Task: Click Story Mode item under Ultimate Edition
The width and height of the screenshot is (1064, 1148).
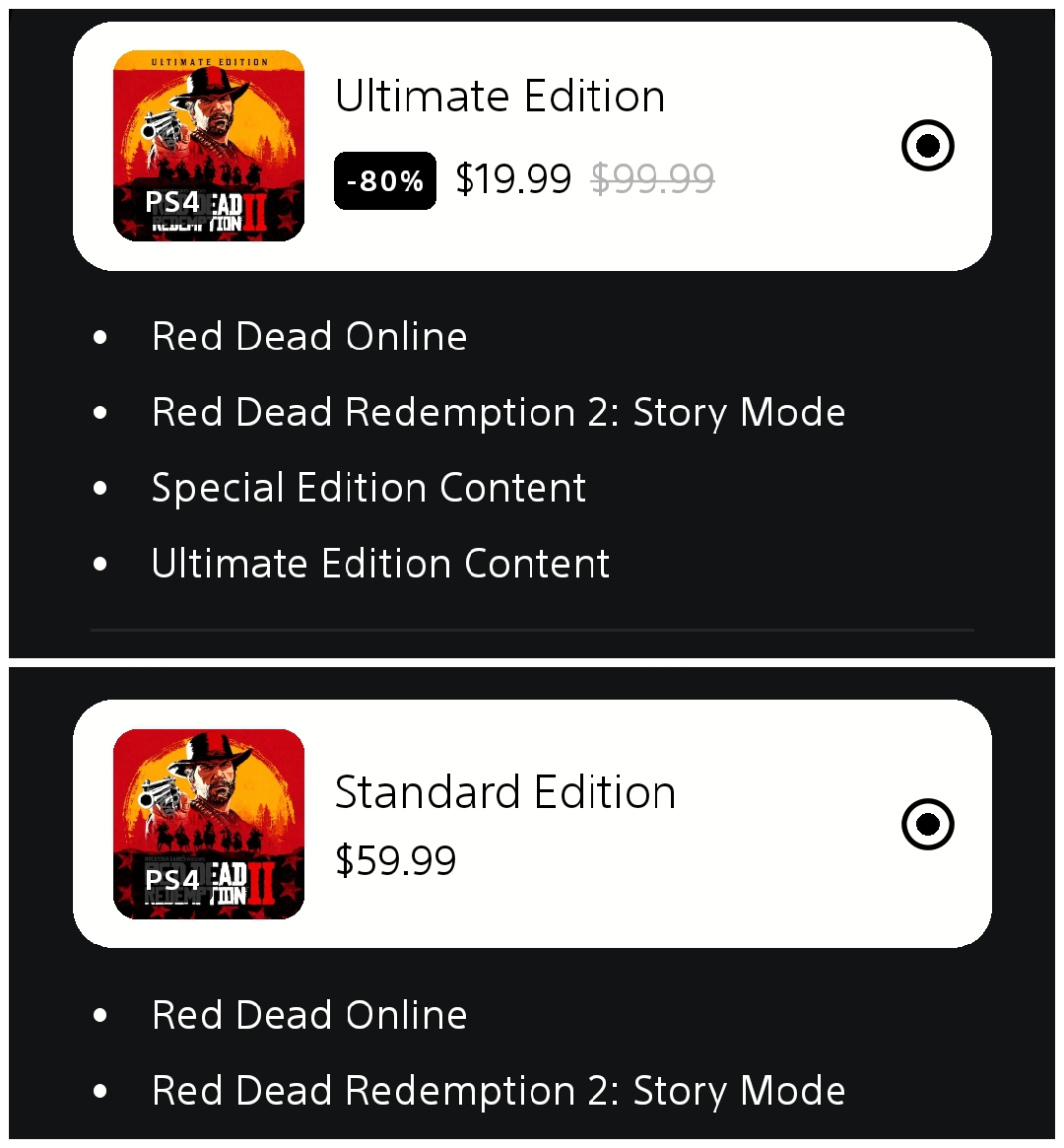Action: point(499,412)
